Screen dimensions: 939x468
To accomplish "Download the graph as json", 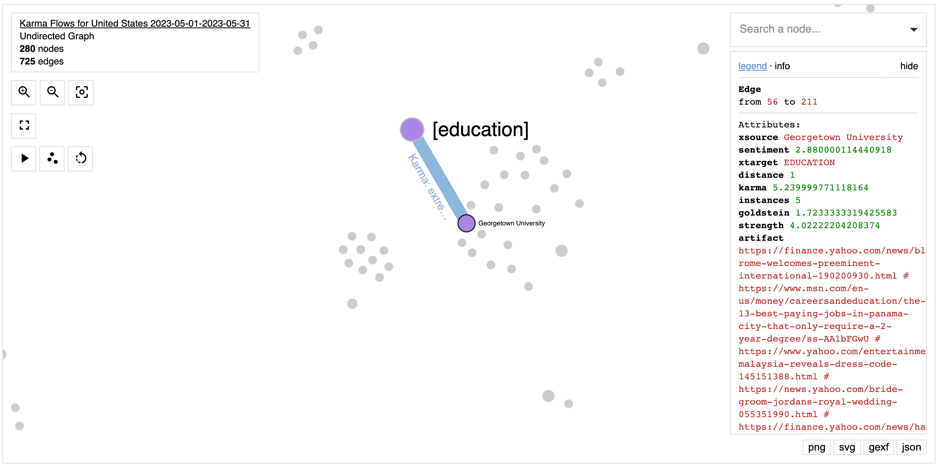I will coord(911,447).
